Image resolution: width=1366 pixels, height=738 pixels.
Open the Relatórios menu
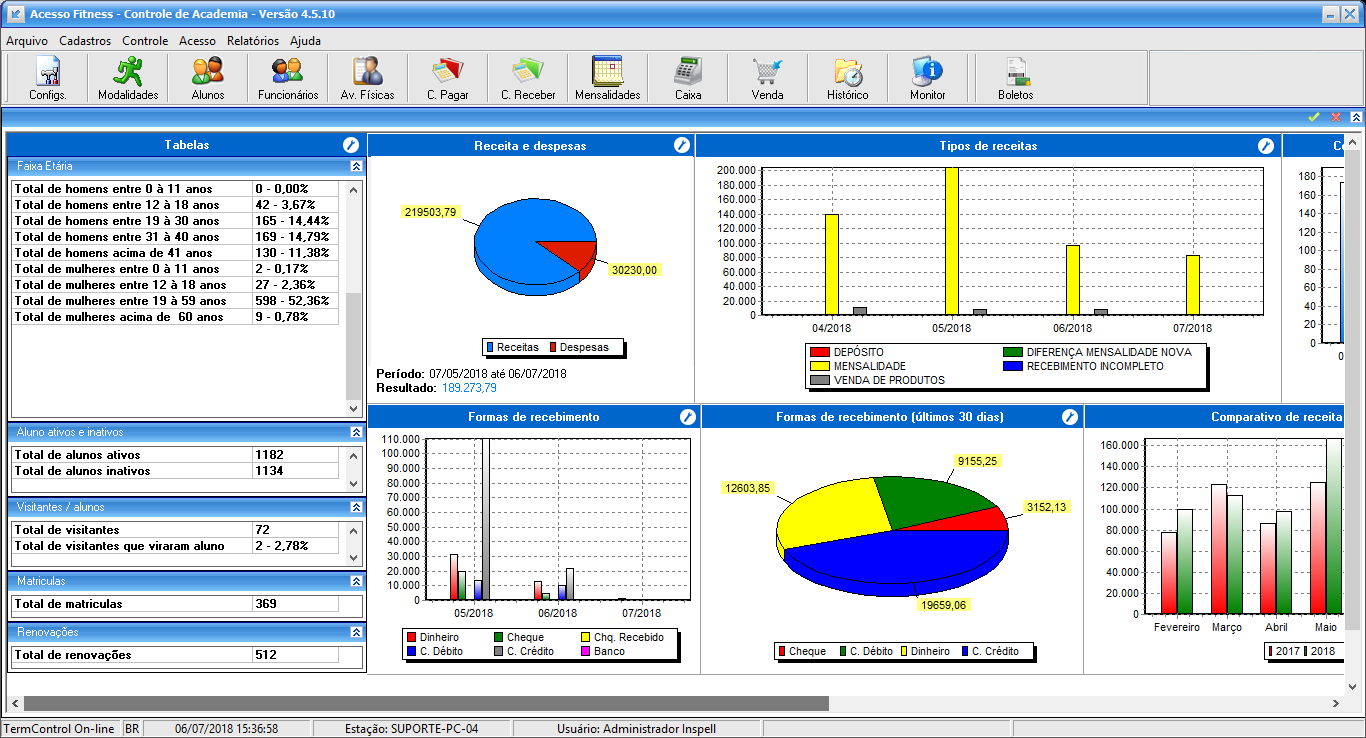pos(253,41)
